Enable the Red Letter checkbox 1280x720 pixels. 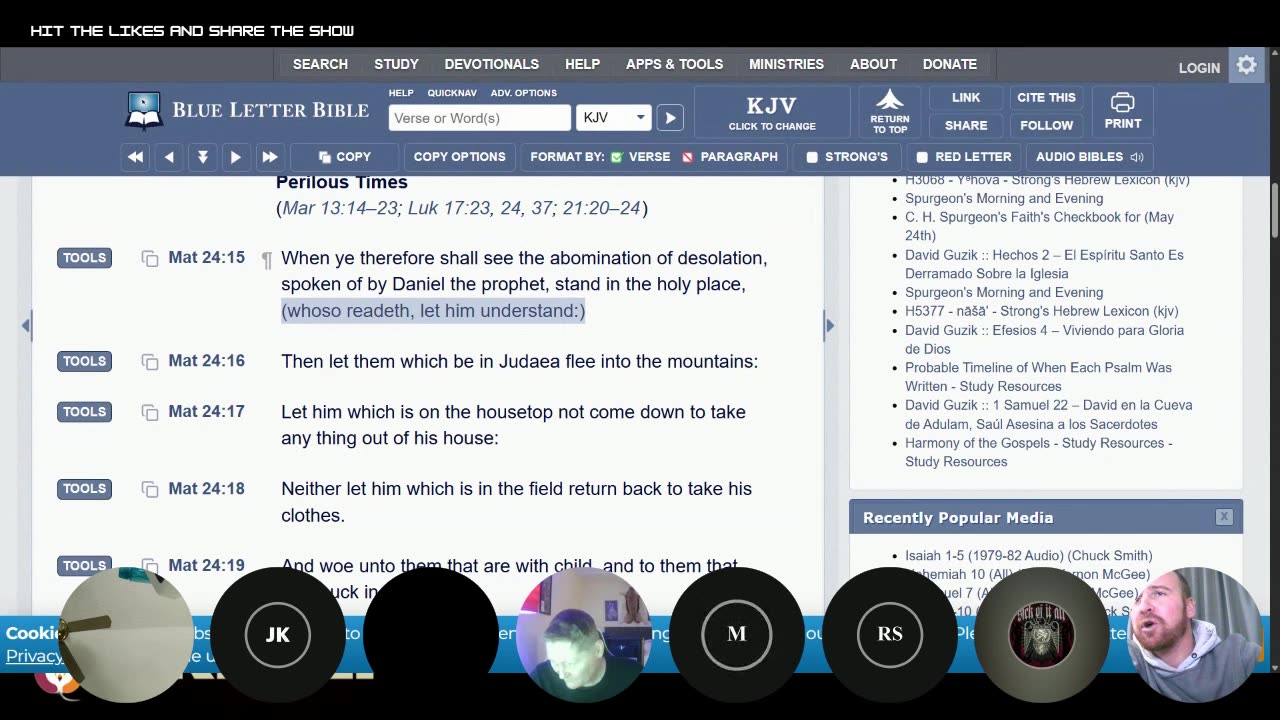click(x=922, y=157)
